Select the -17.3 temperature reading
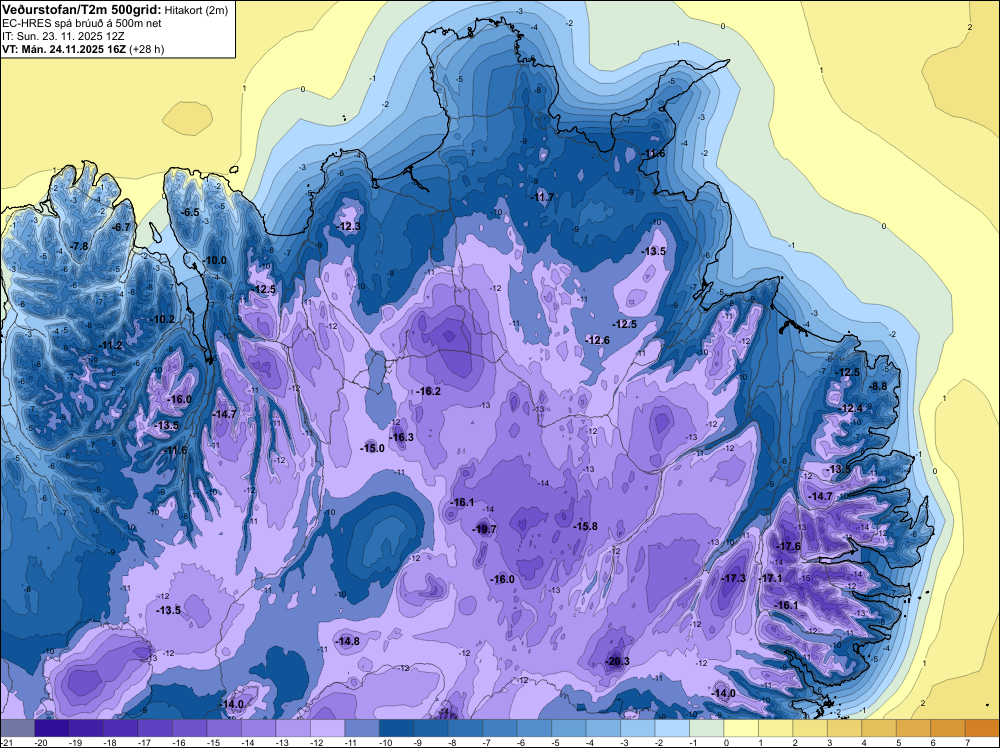This screenshot has height=748, width=1000. pos(733,578)
